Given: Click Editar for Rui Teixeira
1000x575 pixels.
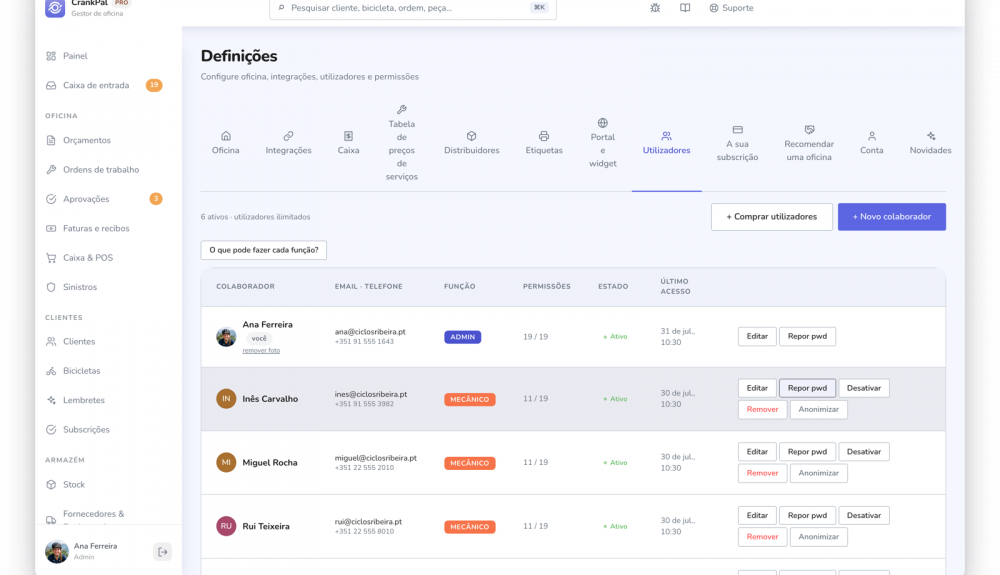Looking at the screenshot, I should [x=757, y=516].
